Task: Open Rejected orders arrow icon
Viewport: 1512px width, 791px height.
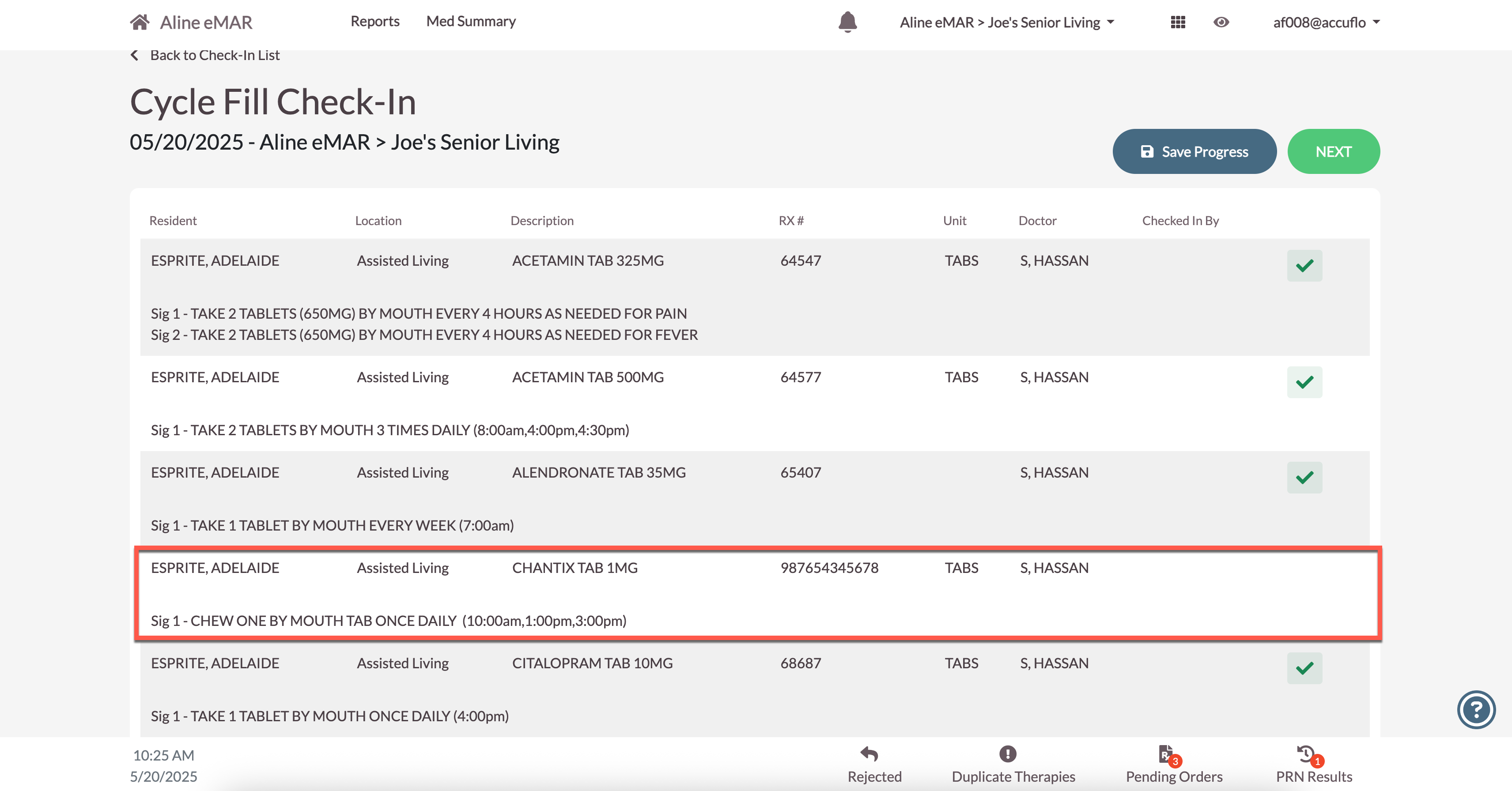Action: click(869, 754)
